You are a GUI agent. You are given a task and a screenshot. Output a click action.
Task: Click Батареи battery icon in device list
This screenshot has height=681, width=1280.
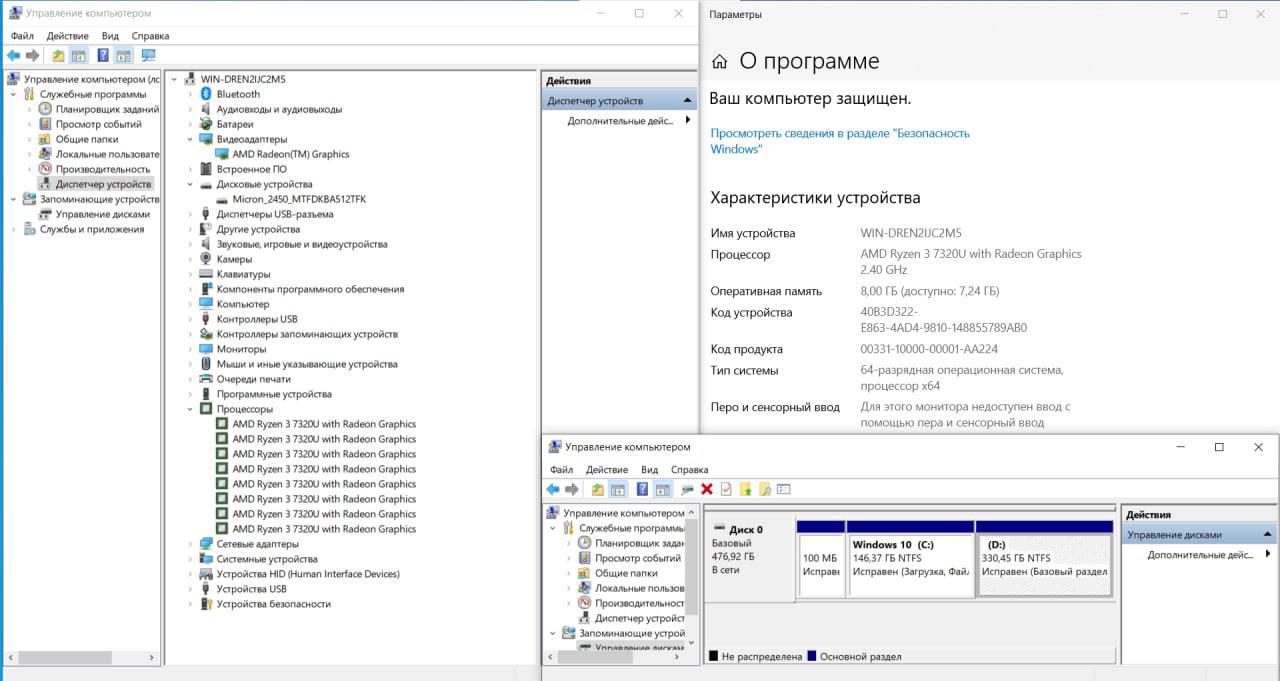(206, 124)
